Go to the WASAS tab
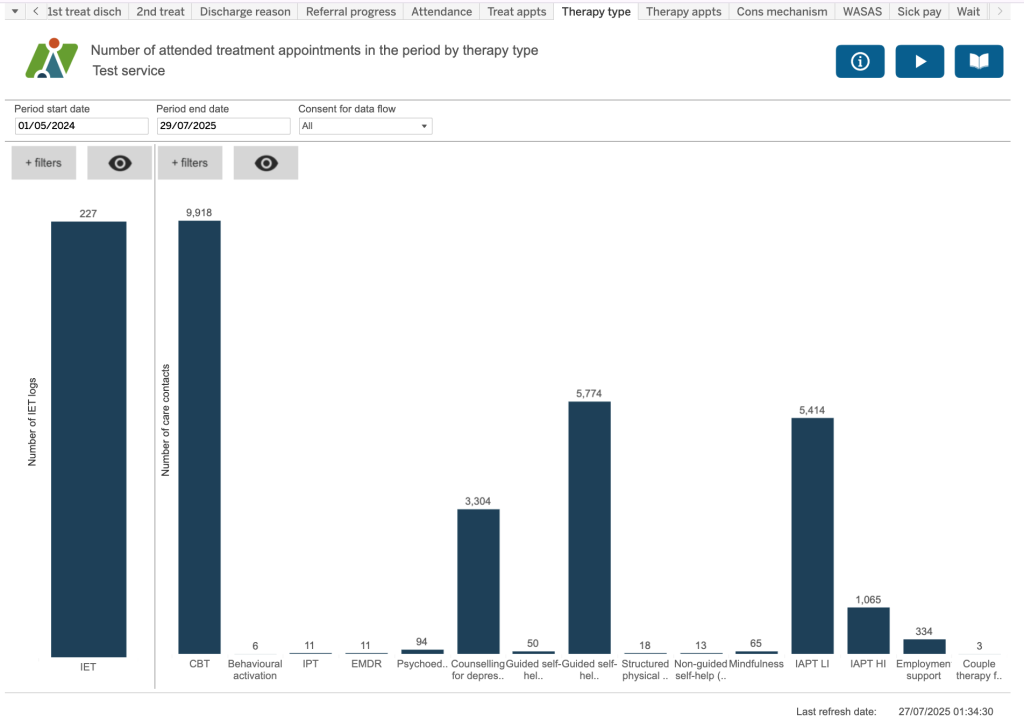 (x=862, y=11)
